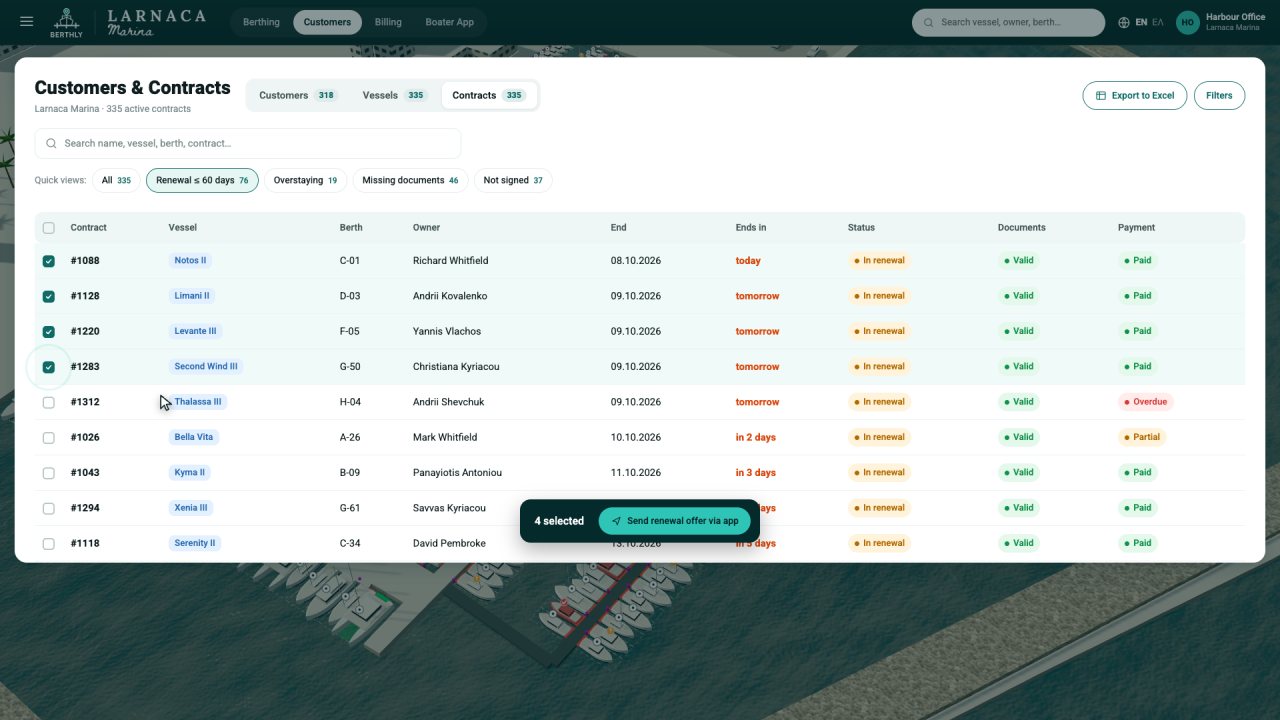
Task: Untick the #1283 contract checkbox
Action: coord(48,367)
